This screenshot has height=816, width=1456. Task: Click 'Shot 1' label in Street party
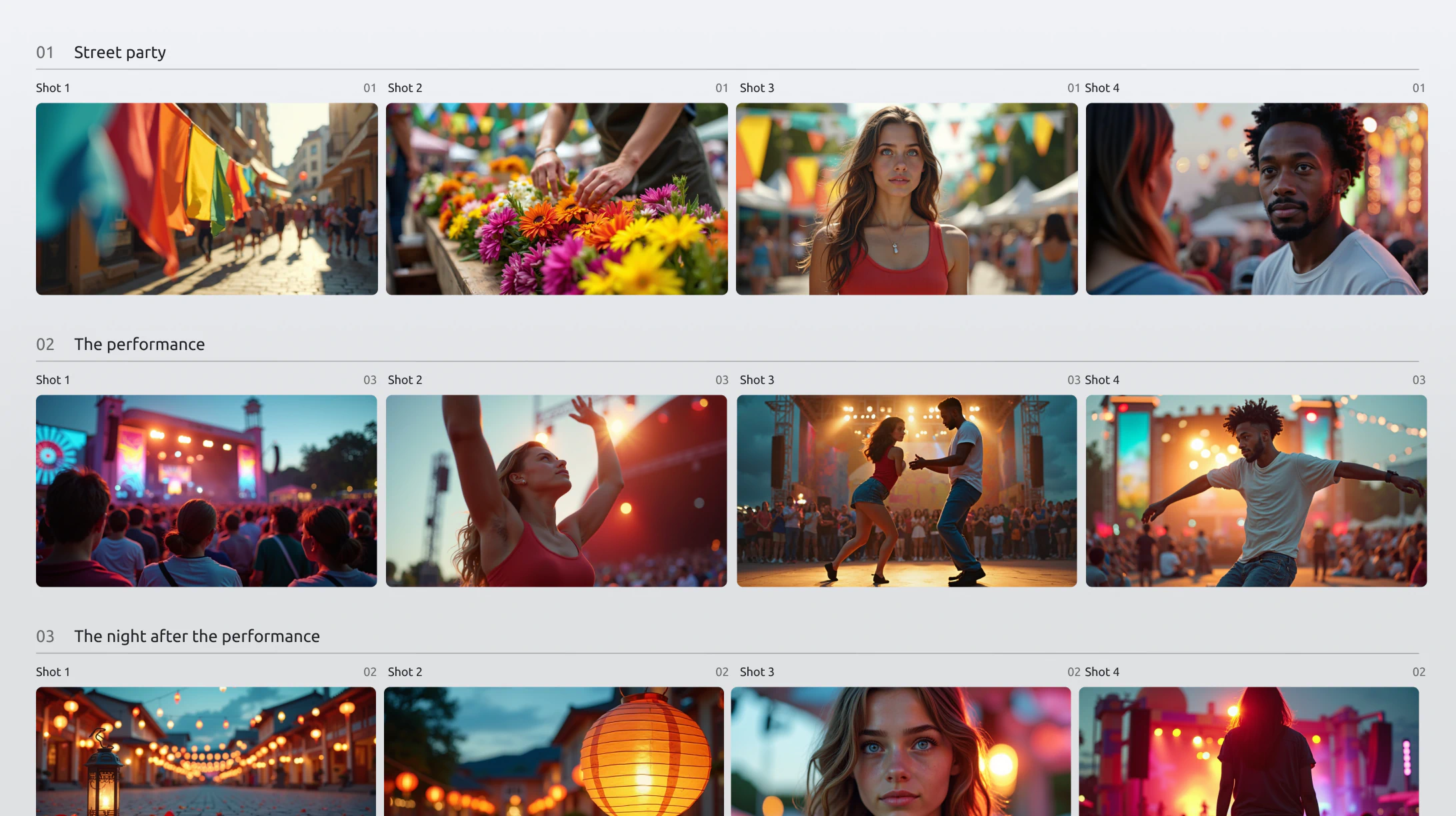pos(53,88)
